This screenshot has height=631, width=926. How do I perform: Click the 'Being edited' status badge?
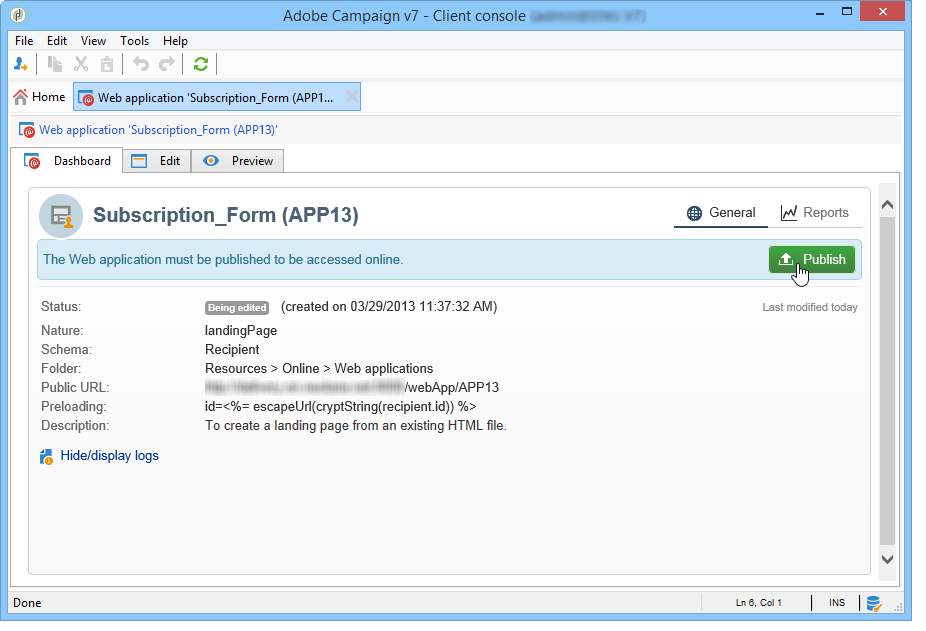pyautogui.click(x=237, y=308)
